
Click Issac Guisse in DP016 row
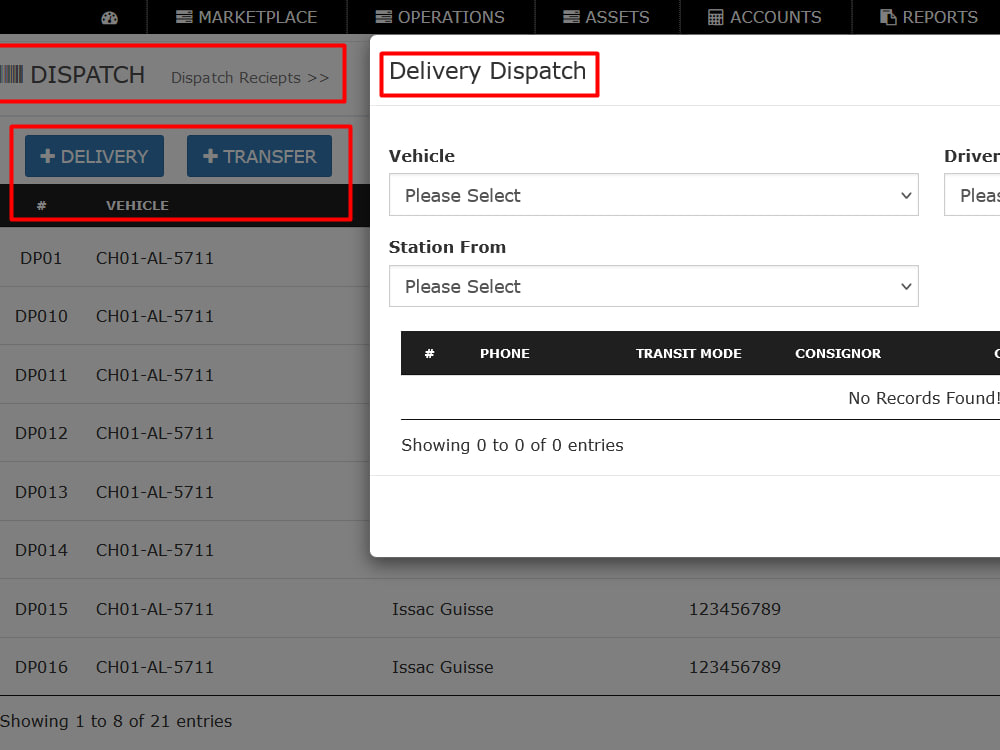pos(443,667)
